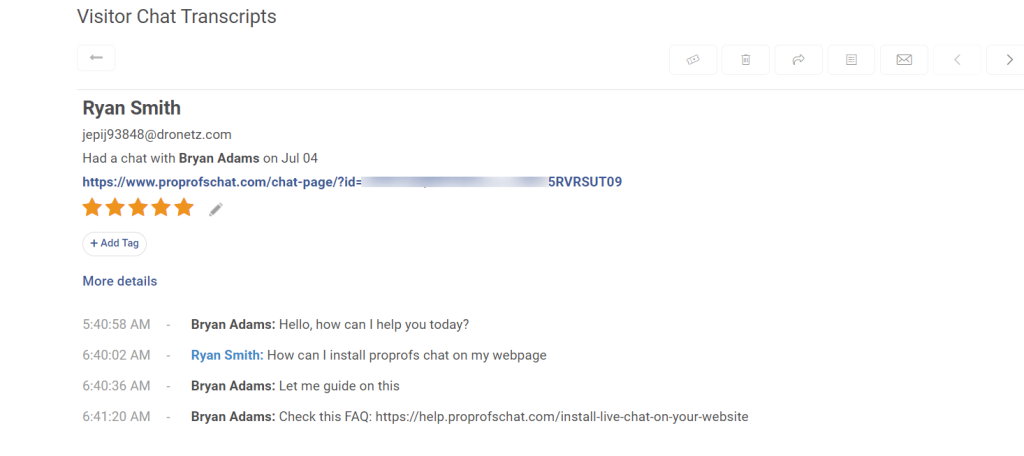
Task: Go to the previous transcript
Action: coord(957,60)
